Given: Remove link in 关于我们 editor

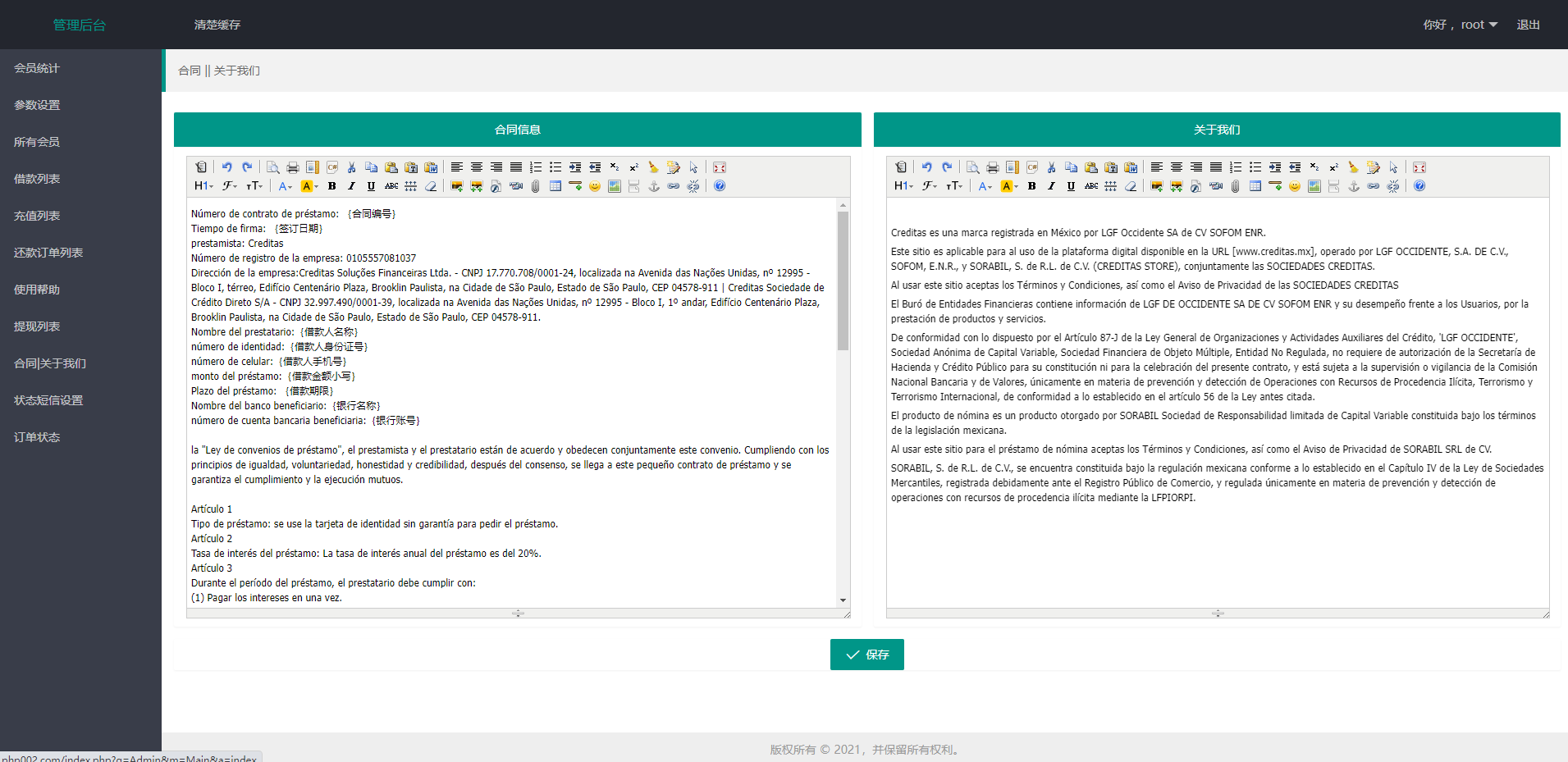Looking at the screenshot, I should pyautogui.click(x=1393, y=186).
